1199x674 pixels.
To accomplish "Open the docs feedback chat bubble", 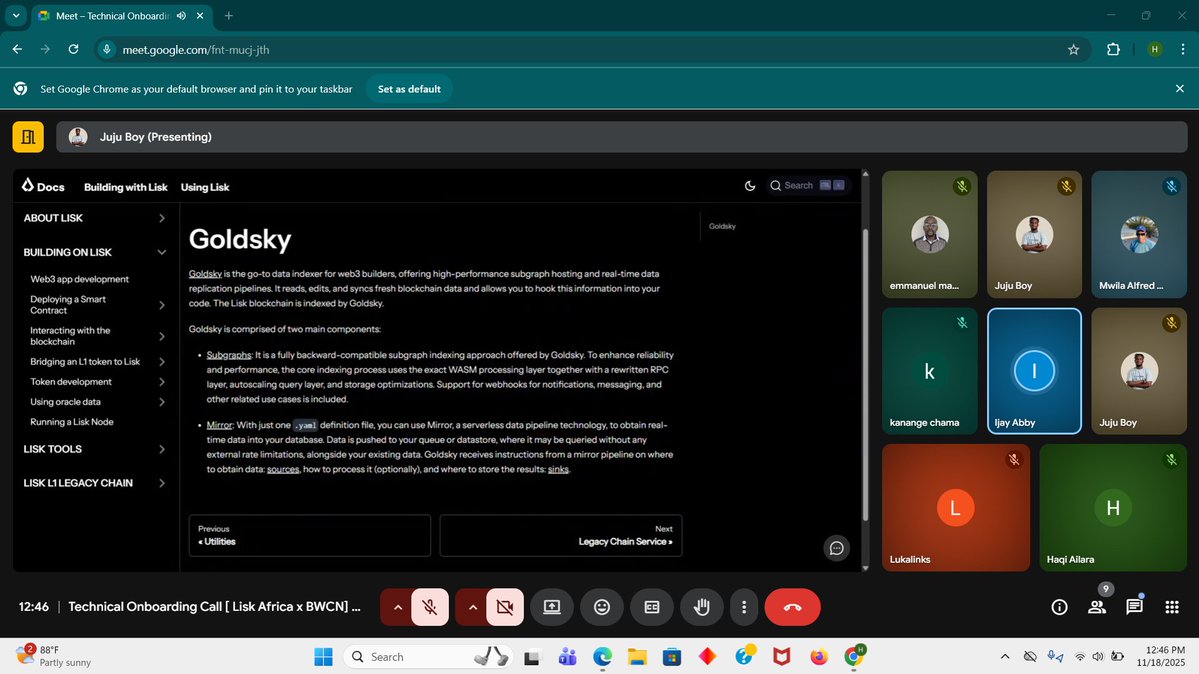I will click(x=837, y=548).
